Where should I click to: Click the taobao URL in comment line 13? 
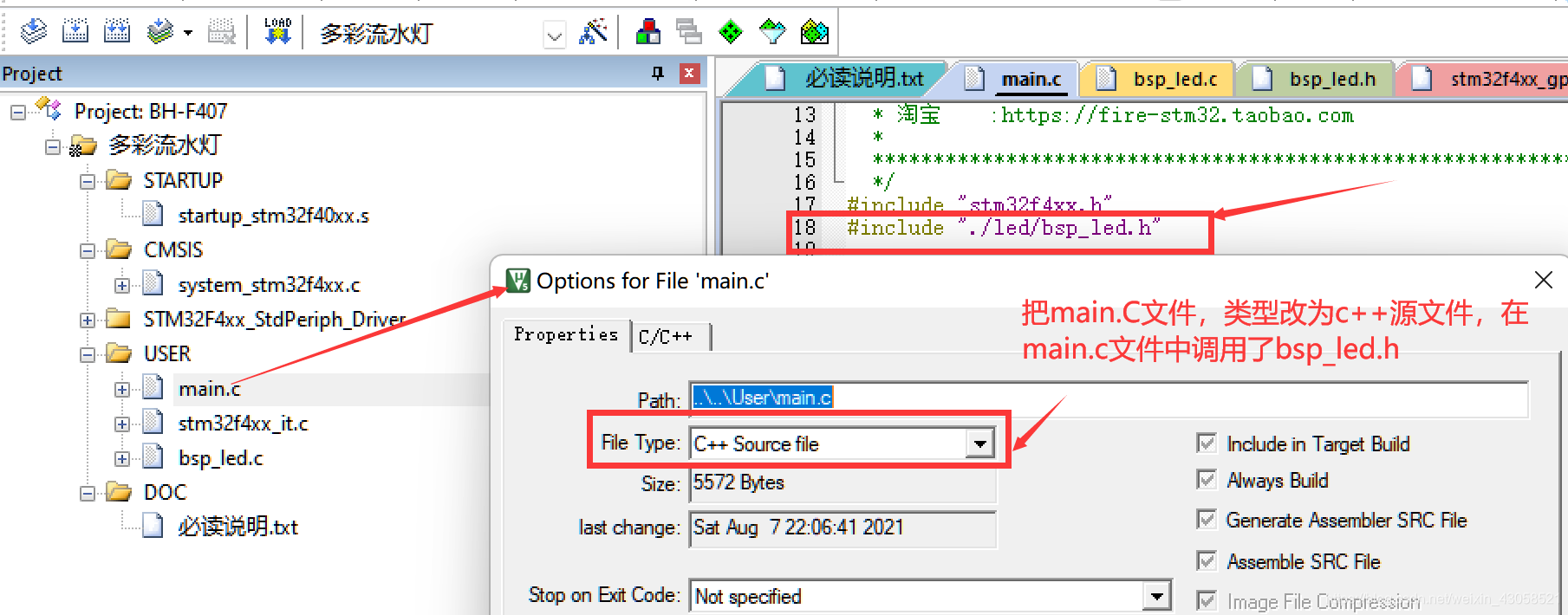click(1178, 115)
